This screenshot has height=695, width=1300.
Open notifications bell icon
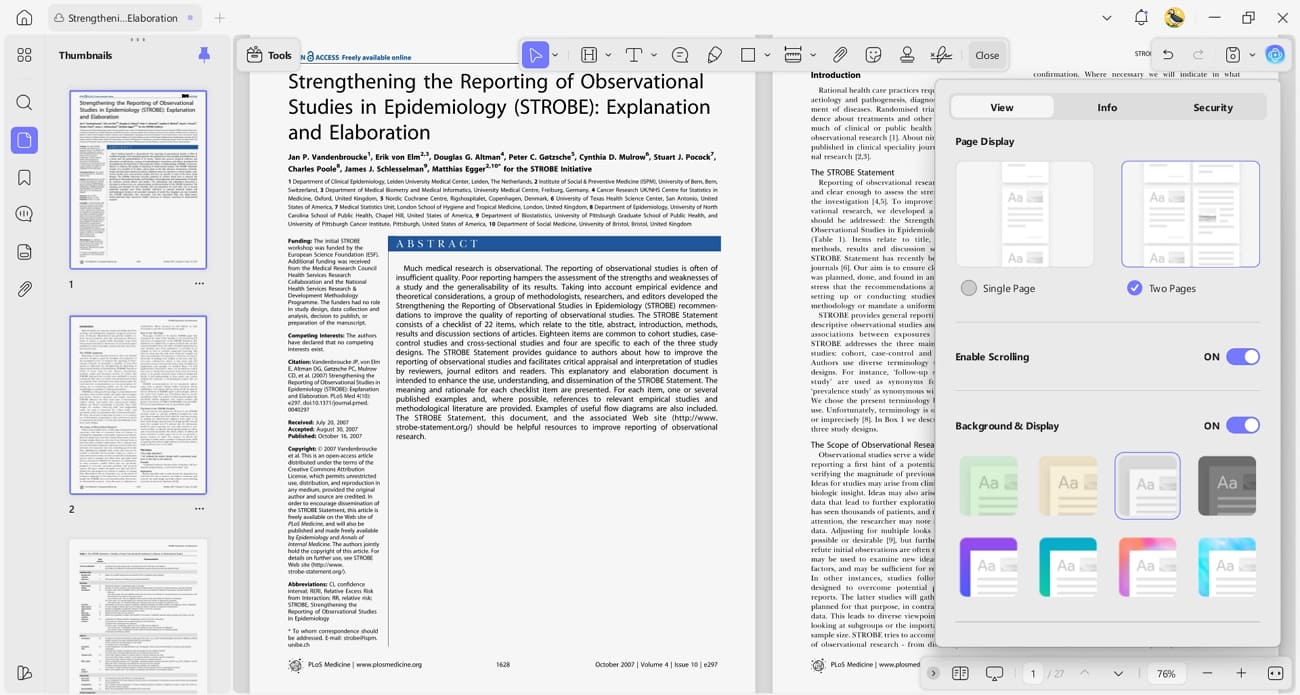point(1141,18)
